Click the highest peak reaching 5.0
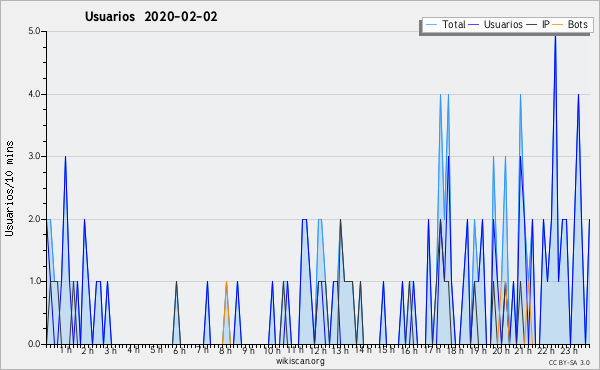This screenshot has height=370, width=600. (555, 35)
